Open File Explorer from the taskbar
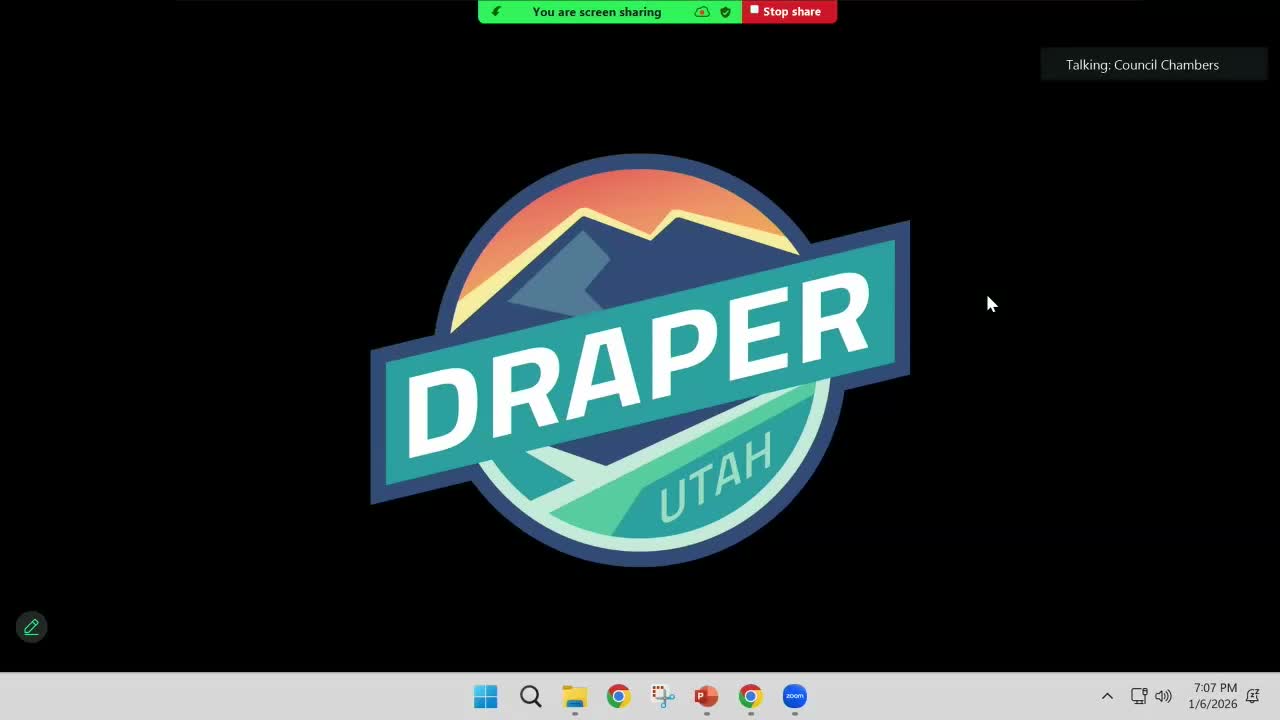The width and height of the screenshot is (1280, 720). 574,697
